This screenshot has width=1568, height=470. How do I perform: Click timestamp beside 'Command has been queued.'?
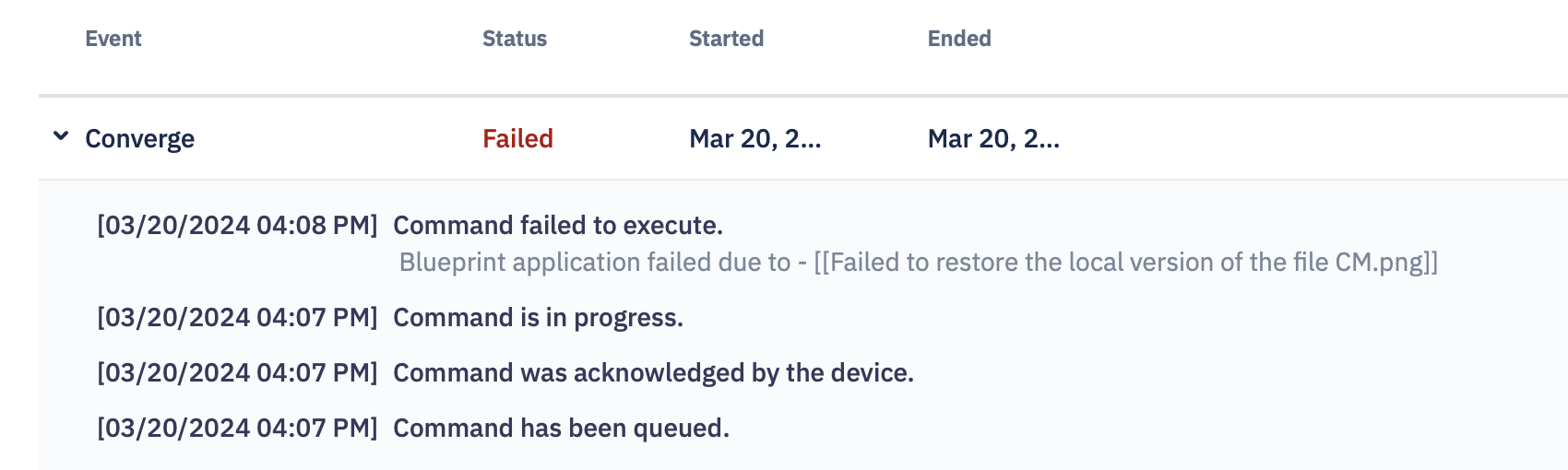tap(237, 429)
